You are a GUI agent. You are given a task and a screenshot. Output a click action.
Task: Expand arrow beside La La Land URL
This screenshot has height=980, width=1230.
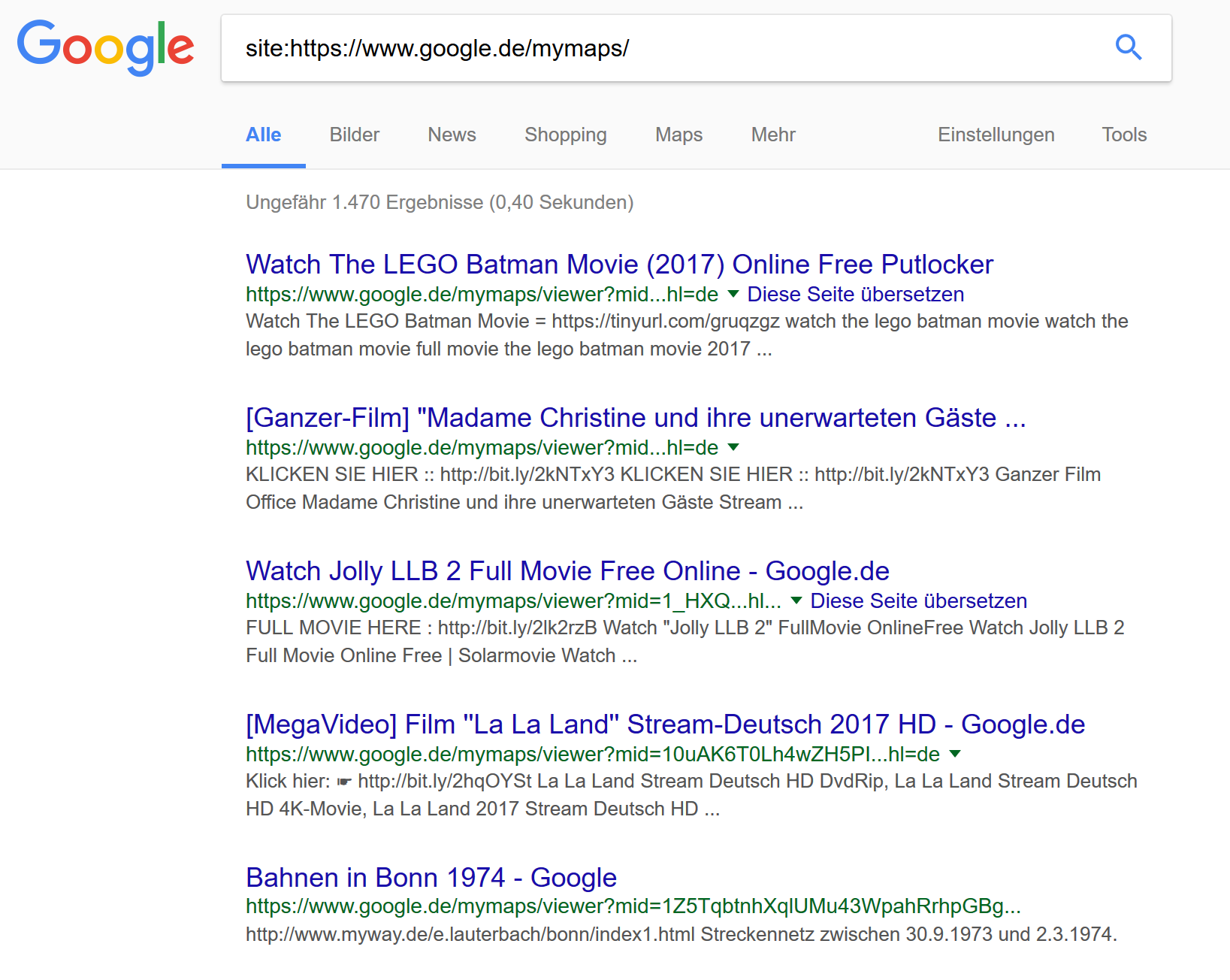[x=955, y=754]
